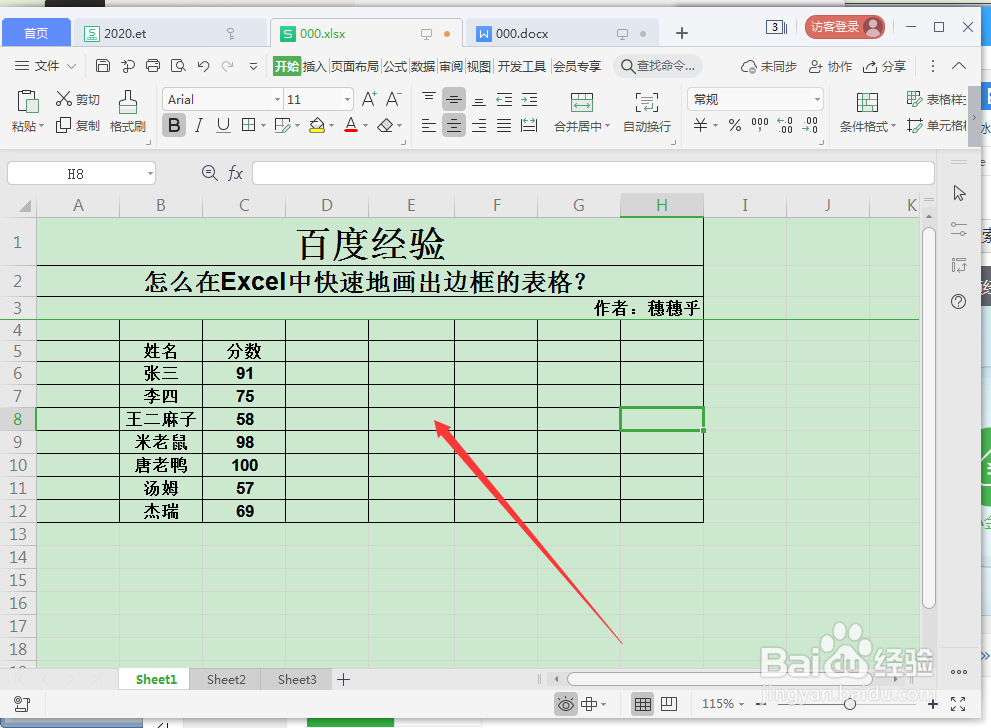The height and width of the screenshot is (728, 991).
Task: Expand the fill color dropdown arrow
Action: [x=331, y=126]
